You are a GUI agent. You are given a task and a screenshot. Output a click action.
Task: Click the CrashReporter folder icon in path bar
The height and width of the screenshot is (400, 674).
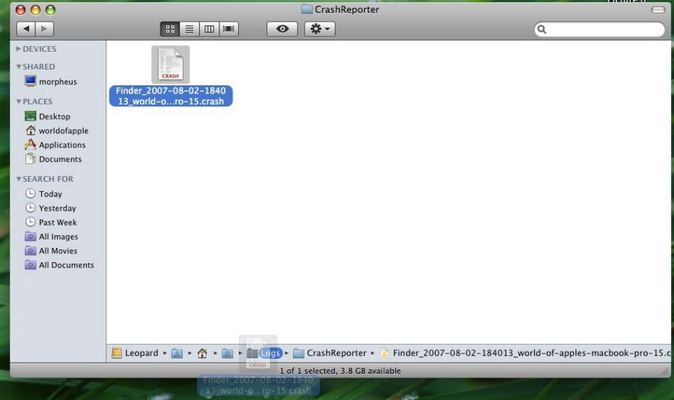point(298,353)
